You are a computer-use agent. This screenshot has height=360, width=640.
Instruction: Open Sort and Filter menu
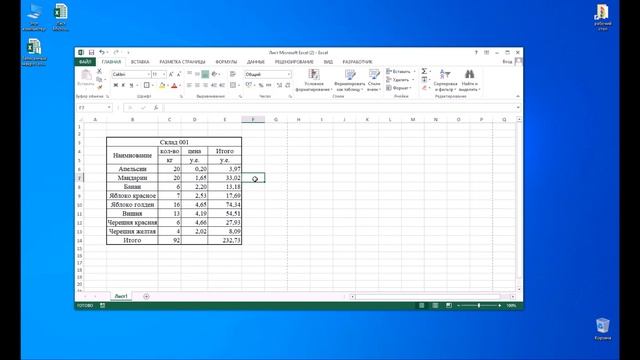[x=445, y=80]
